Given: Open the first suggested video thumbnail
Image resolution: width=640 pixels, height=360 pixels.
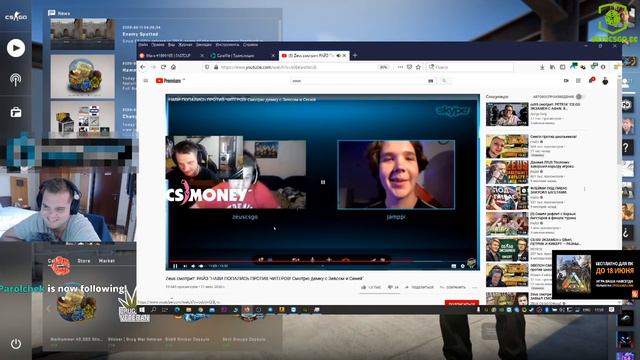Looking at the screenshot, I should pos(507,114).
